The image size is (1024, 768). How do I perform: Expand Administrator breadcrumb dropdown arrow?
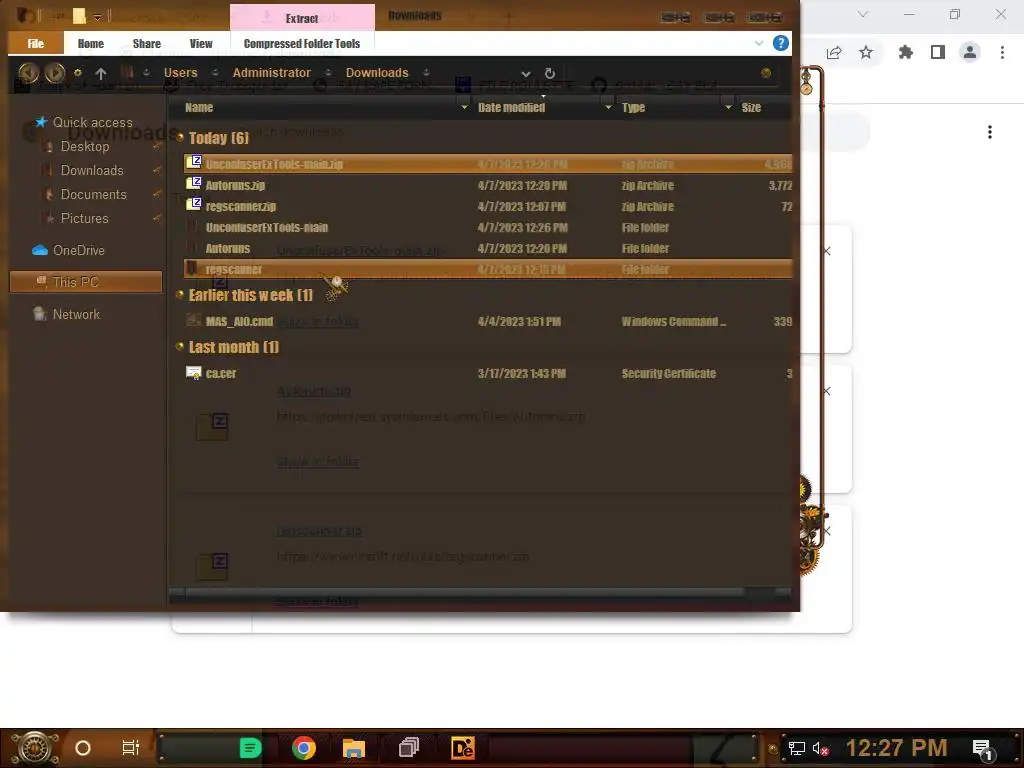click(x=328, y=72)
